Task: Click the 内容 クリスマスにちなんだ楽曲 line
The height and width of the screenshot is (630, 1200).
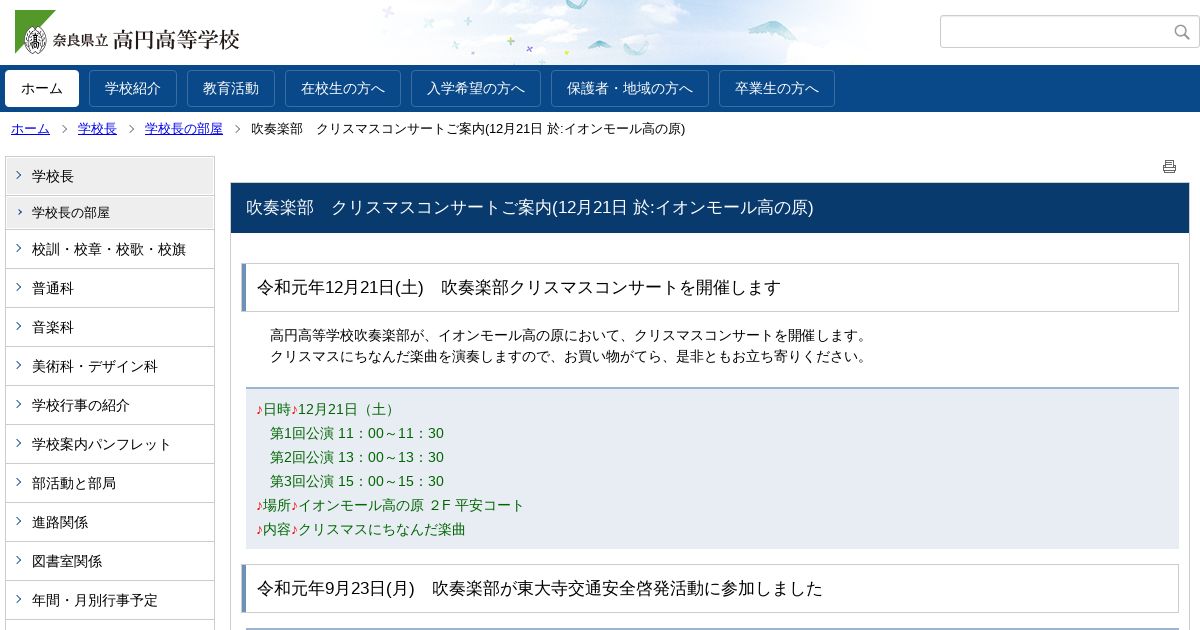Action: [x=361, y=529]
